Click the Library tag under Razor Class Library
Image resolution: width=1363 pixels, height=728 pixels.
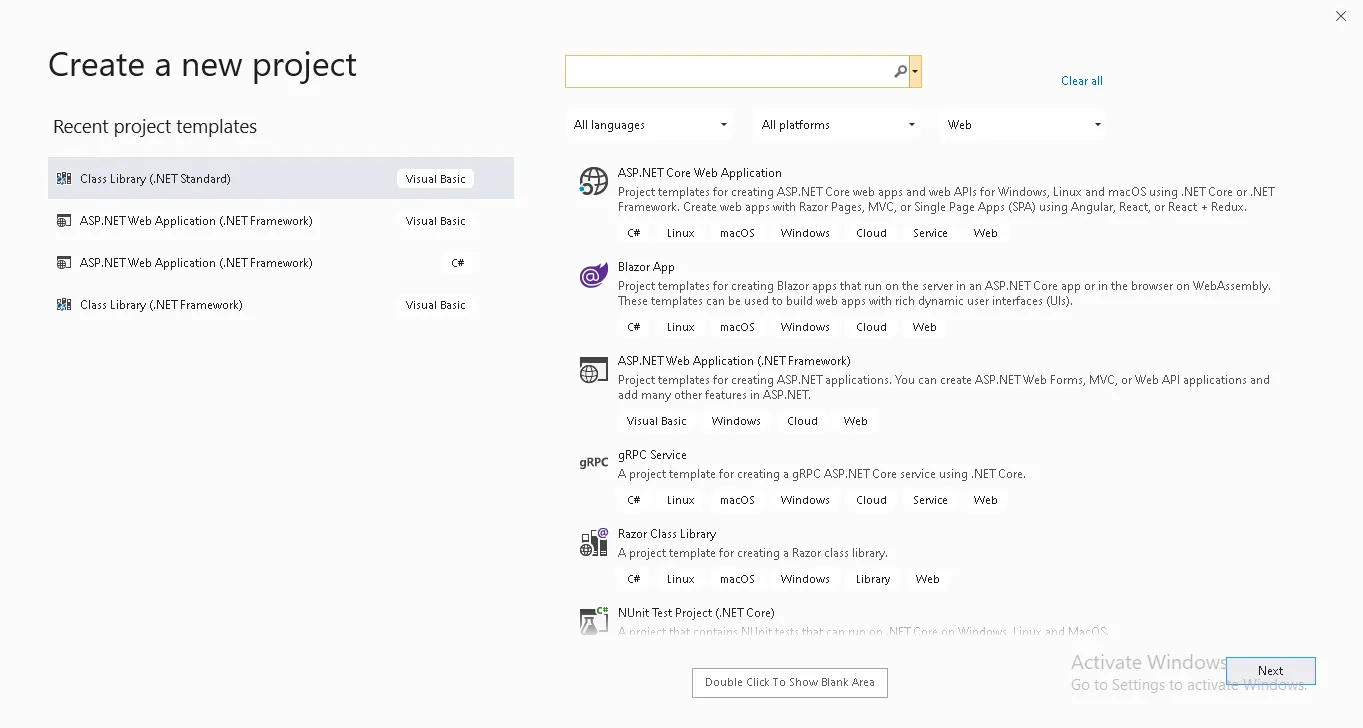coord(873,579)
